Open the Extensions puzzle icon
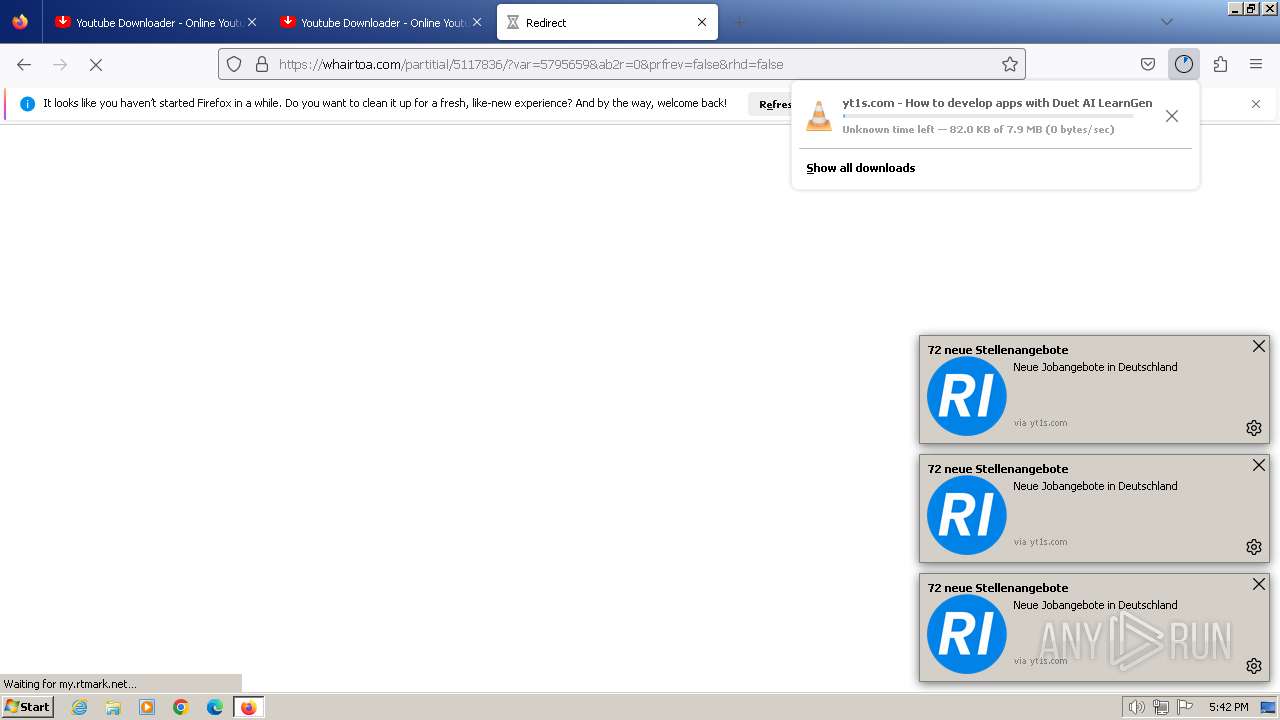 [x=1220, y=64]
